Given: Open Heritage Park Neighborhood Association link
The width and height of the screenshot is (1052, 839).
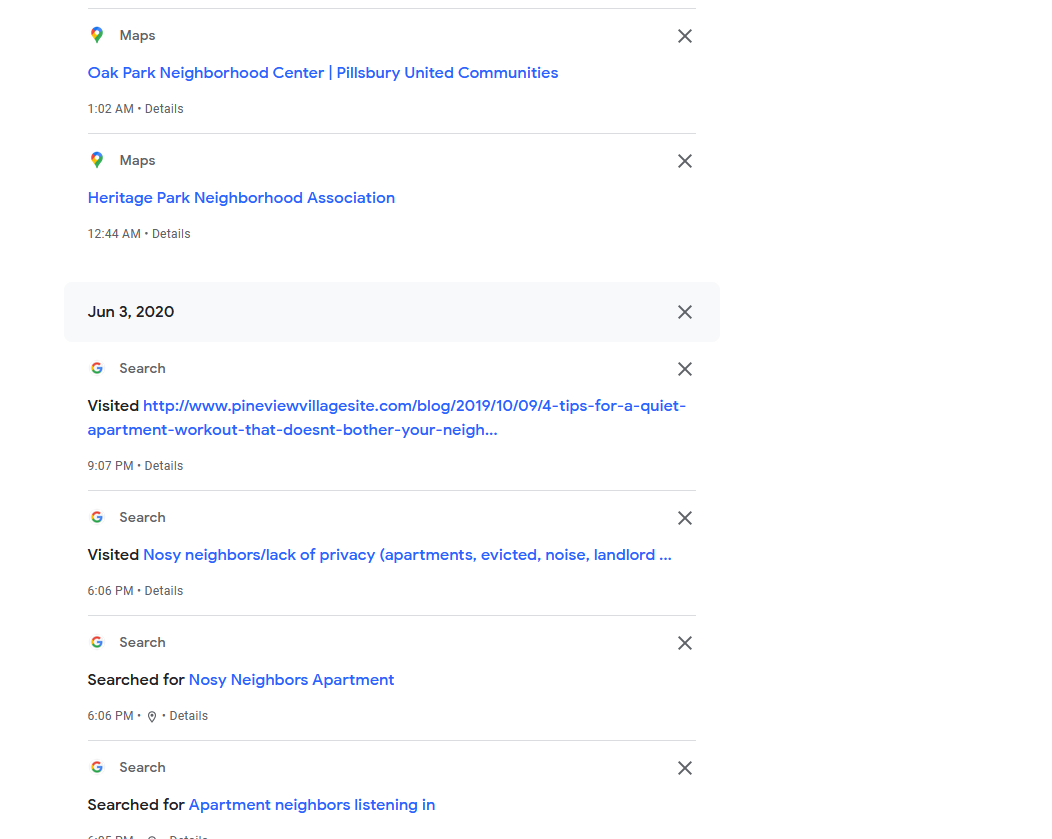Looking at the screenshot, I should 241,198.
